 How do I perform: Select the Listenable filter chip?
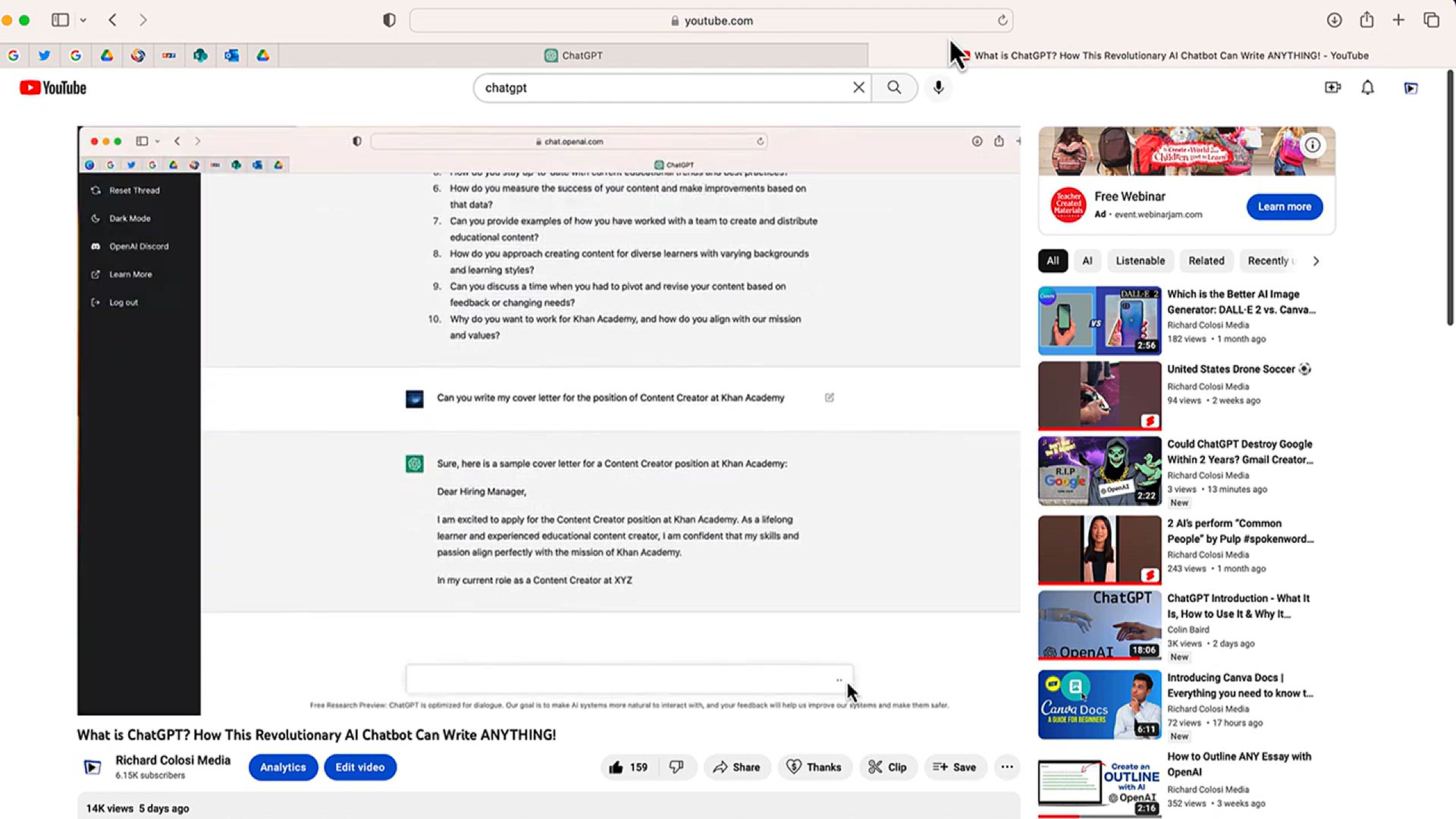click(x=1140, y=261)
